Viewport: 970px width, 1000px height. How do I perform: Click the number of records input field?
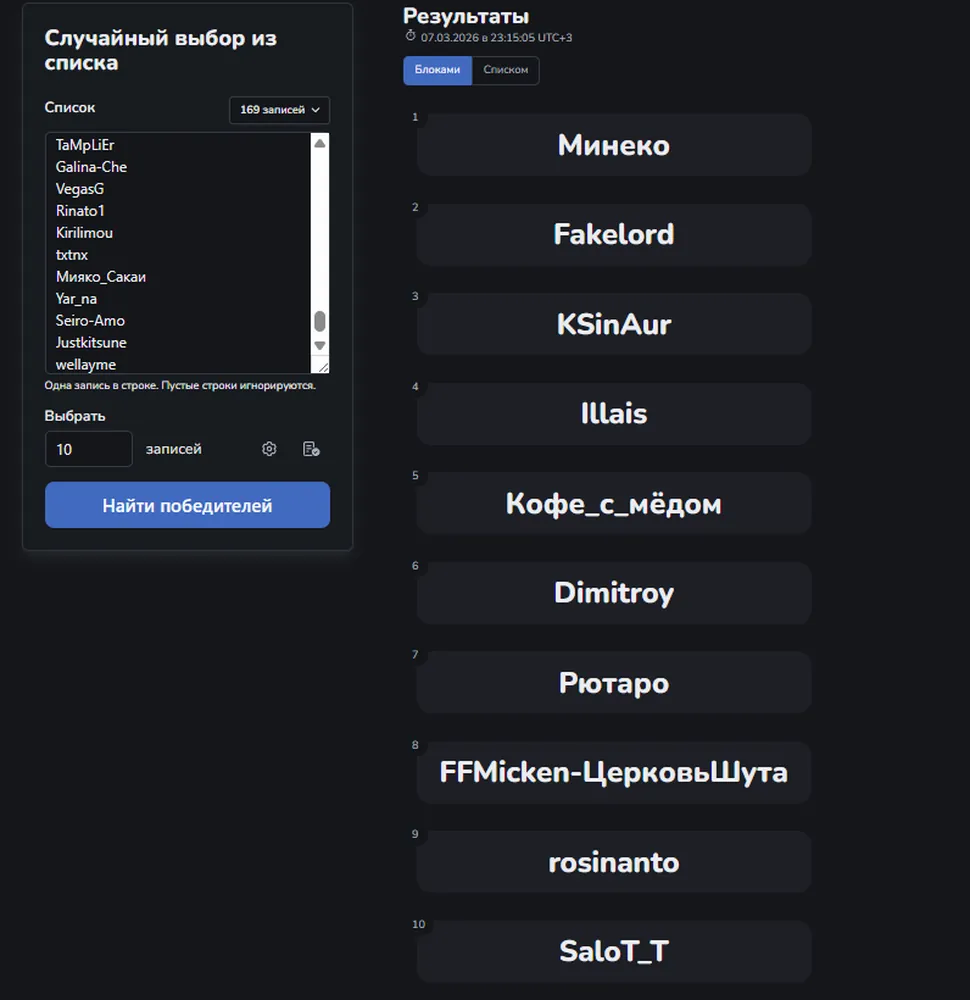tap(89, 449)
